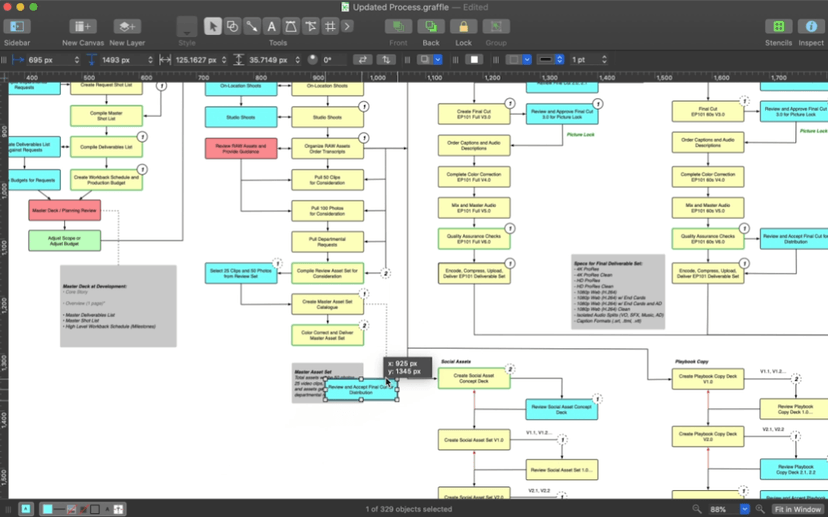Click the Social Assets heading text

[456, 362]
